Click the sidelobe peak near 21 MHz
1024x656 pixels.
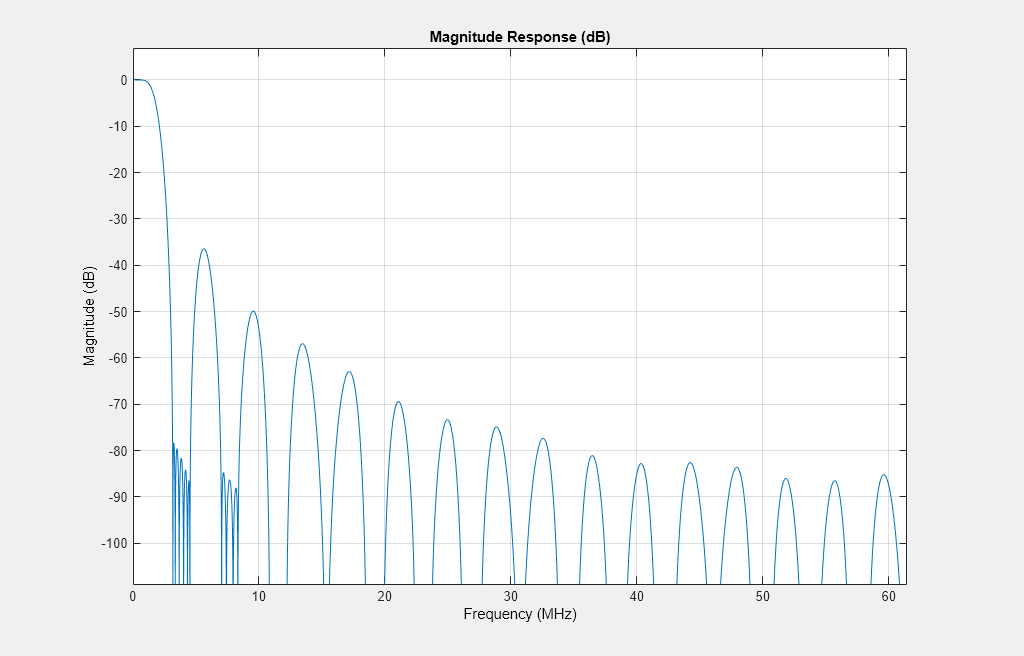tap(398, 402)
